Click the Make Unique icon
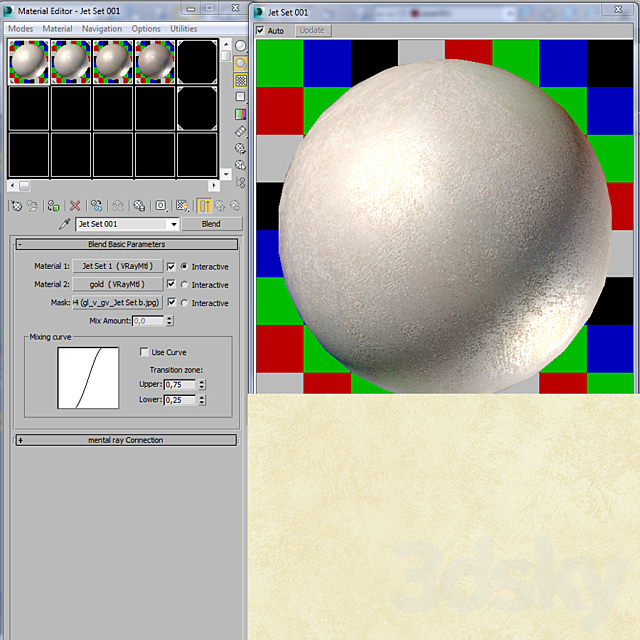This screenshot has width=640, height=640. (x=118, y=206)
